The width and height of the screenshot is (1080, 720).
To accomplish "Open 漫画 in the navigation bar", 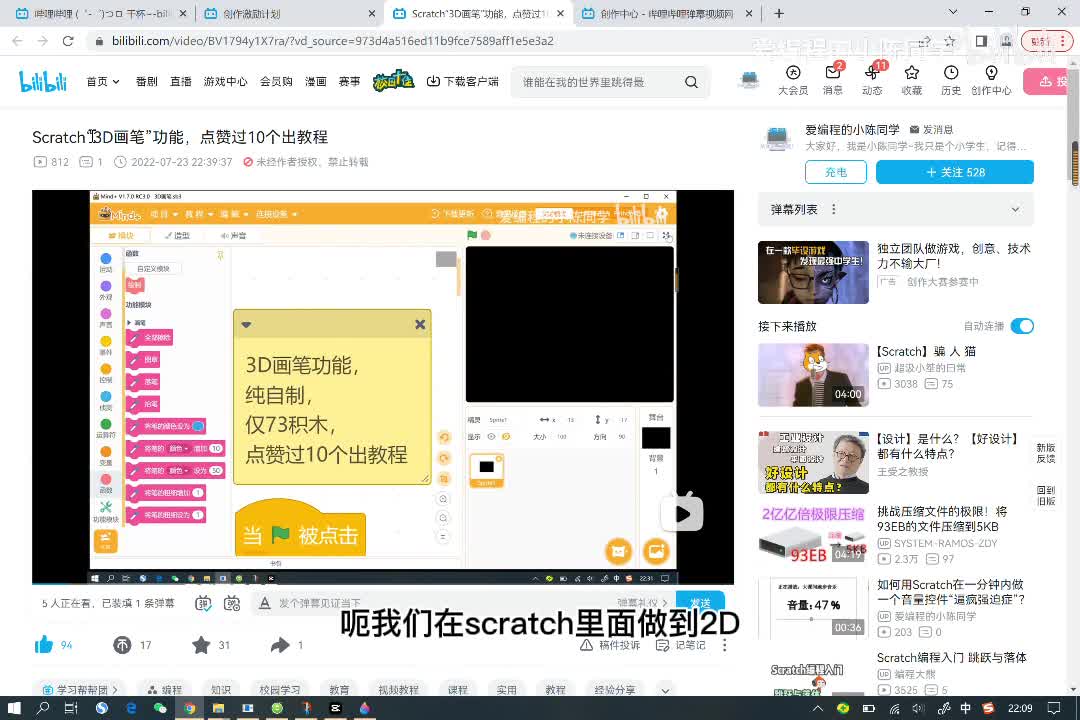I will tap(315, 81).
